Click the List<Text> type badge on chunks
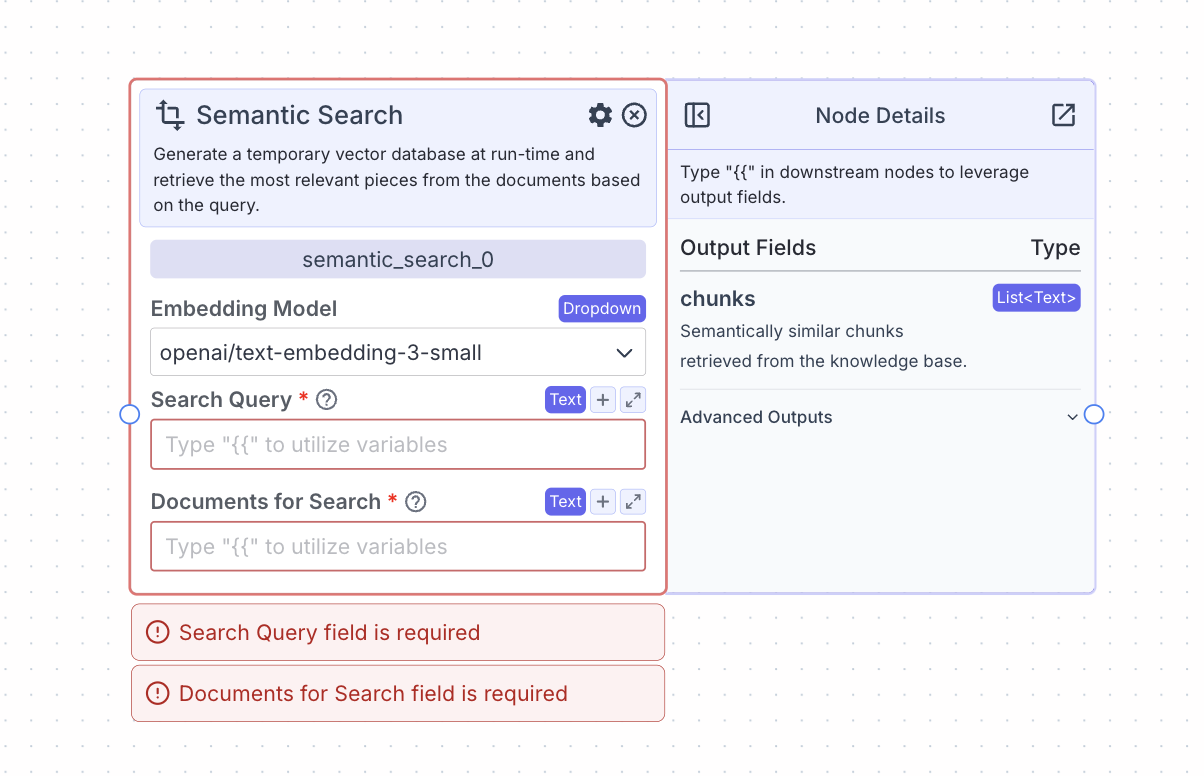The height and width of the screenshot is (776, 1204). (1036, 297)
